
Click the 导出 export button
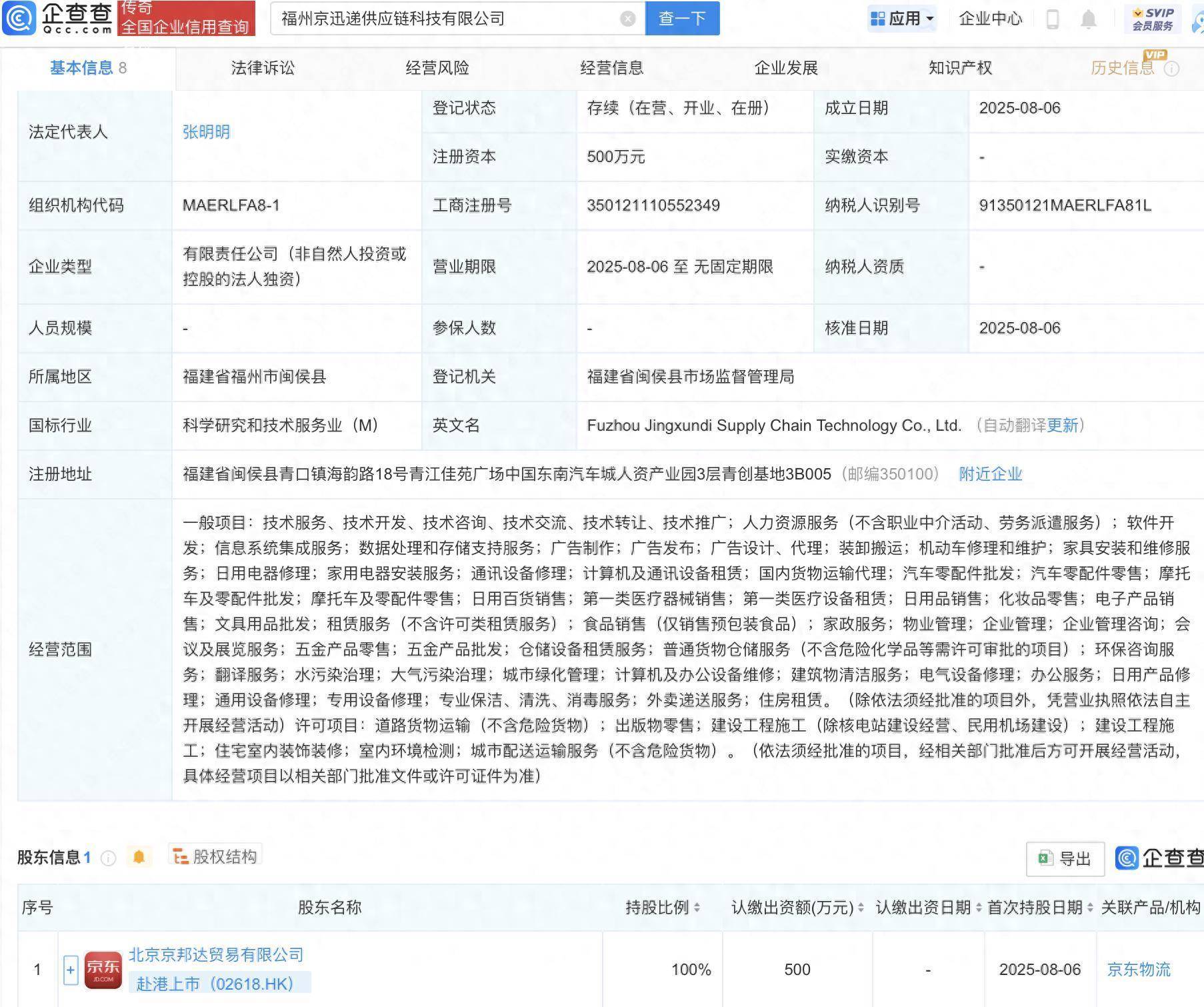(1065, 858)
